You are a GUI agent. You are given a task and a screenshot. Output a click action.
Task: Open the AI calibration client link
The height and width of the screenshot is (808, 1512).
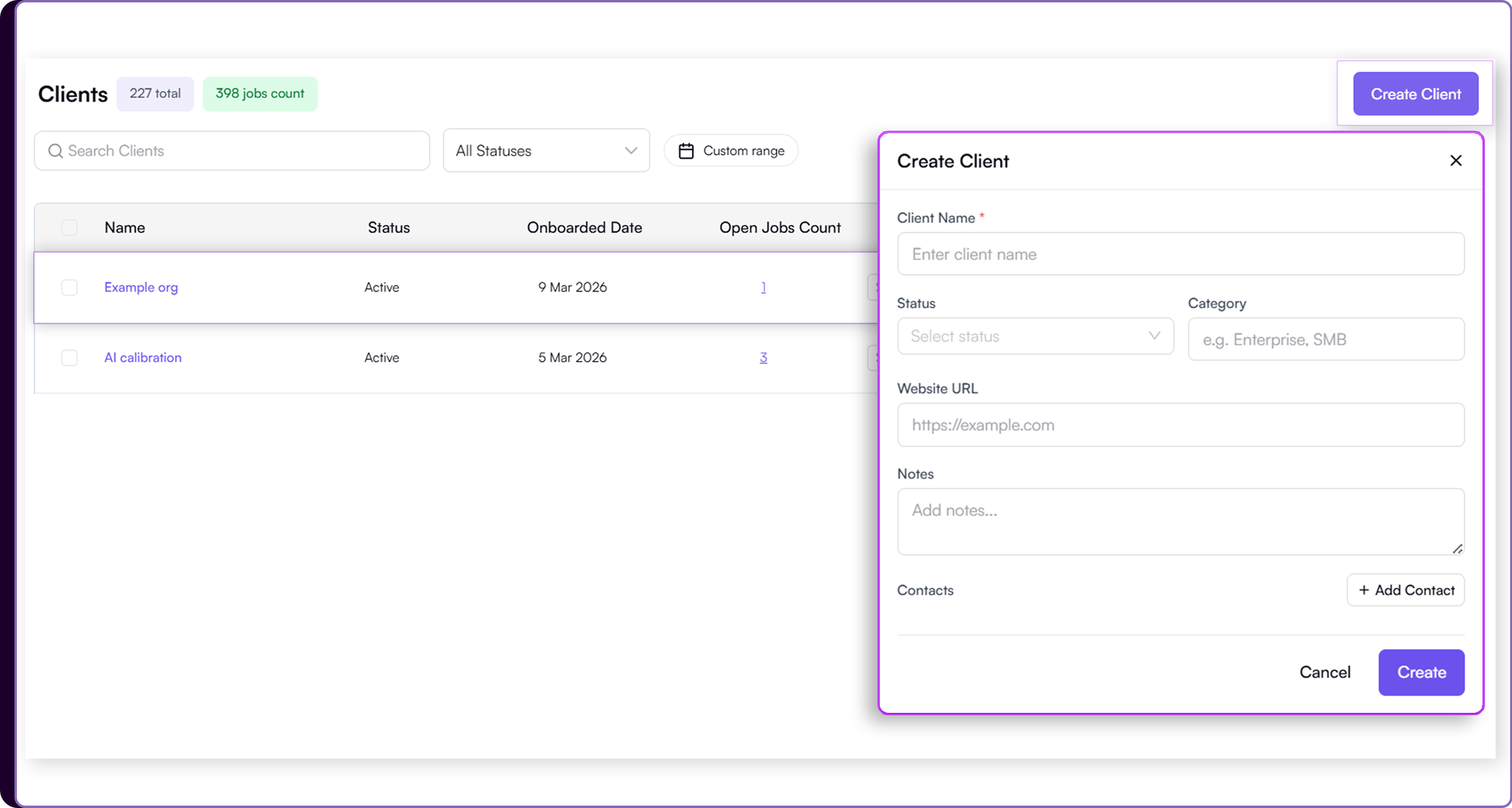[x=143, y=357]
